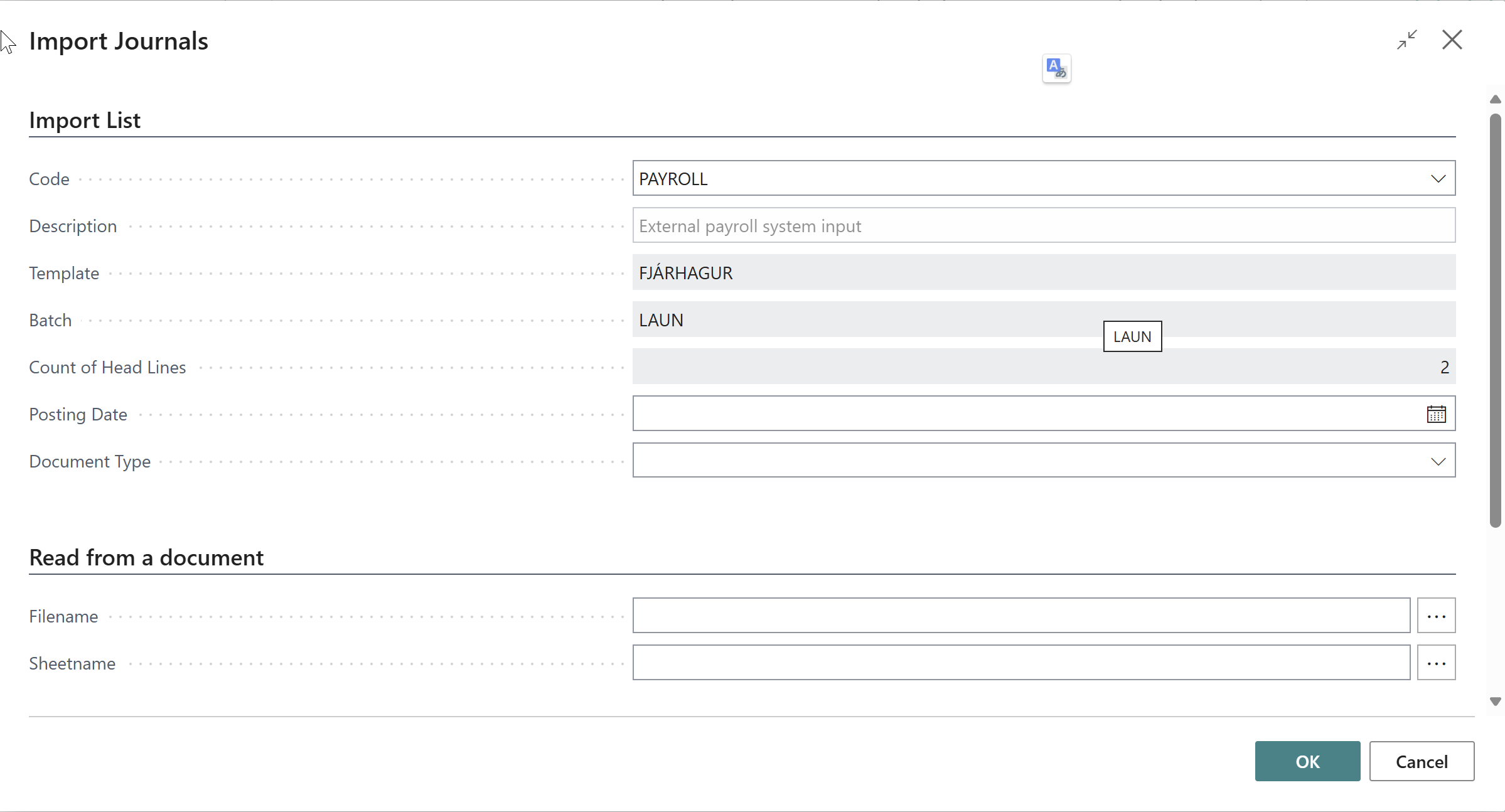This screenshot has height=812, width=1505.
Task: Close the Import Journals dialog
Action: click(x=1452, y=40)
